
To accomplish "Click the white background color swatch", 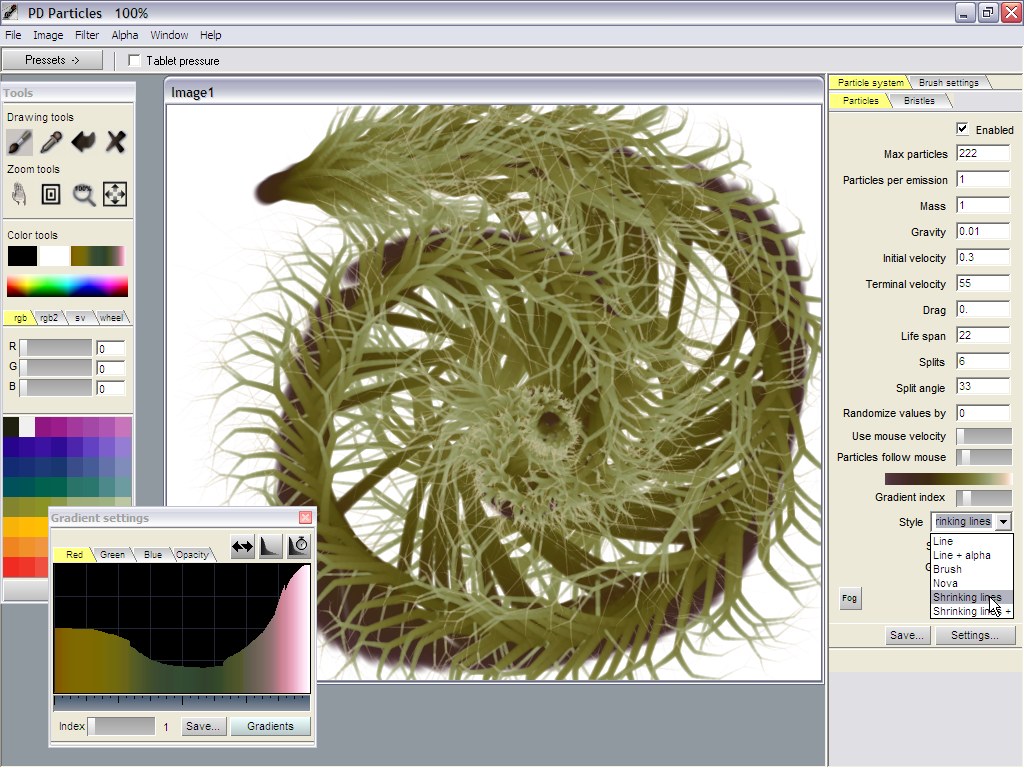I will point(54,256).
